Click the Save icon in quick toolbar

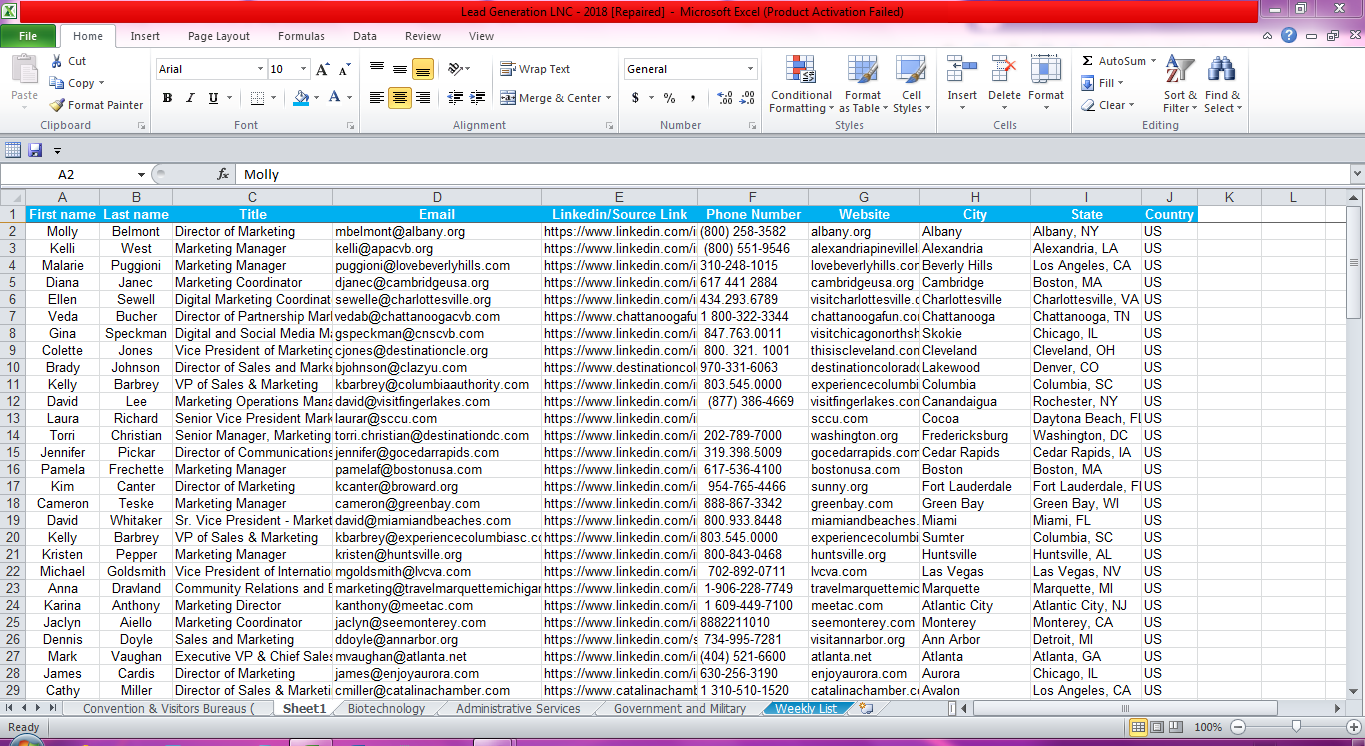pos(35,150)
